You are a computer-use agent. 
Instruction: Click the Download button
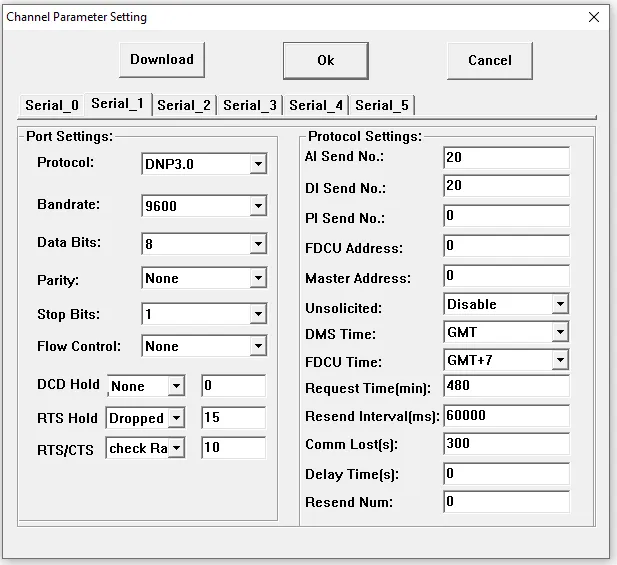[162, 60]
